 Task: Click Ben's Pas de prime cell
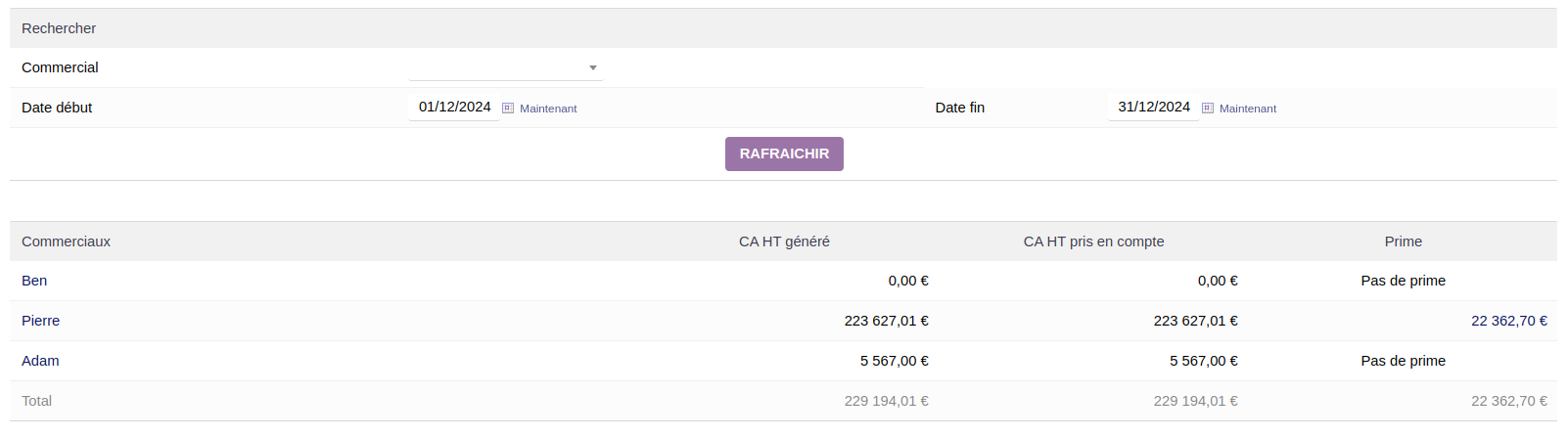click(x=1403, y=281)
